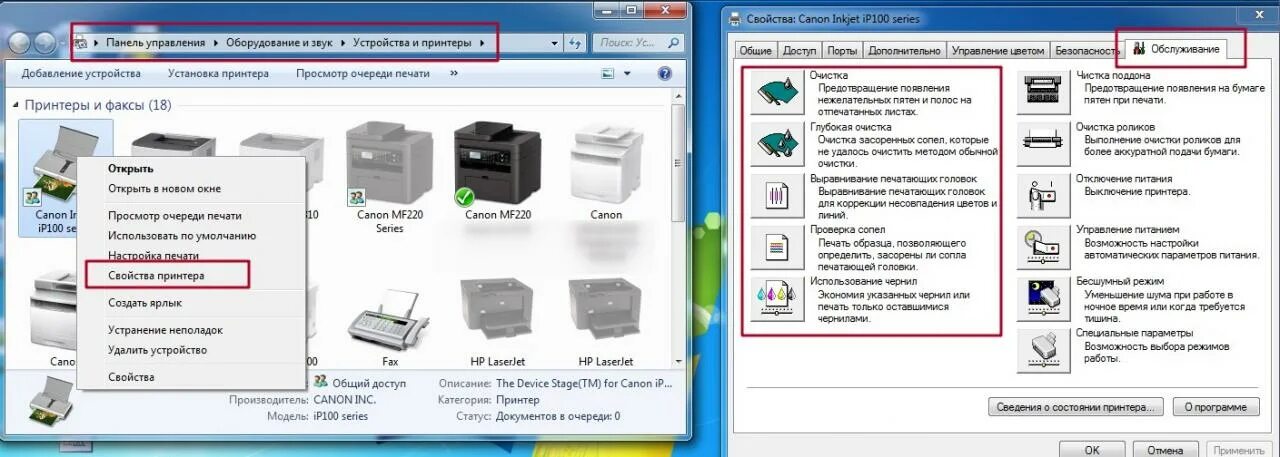Choose Открыть in context menu

131,168
